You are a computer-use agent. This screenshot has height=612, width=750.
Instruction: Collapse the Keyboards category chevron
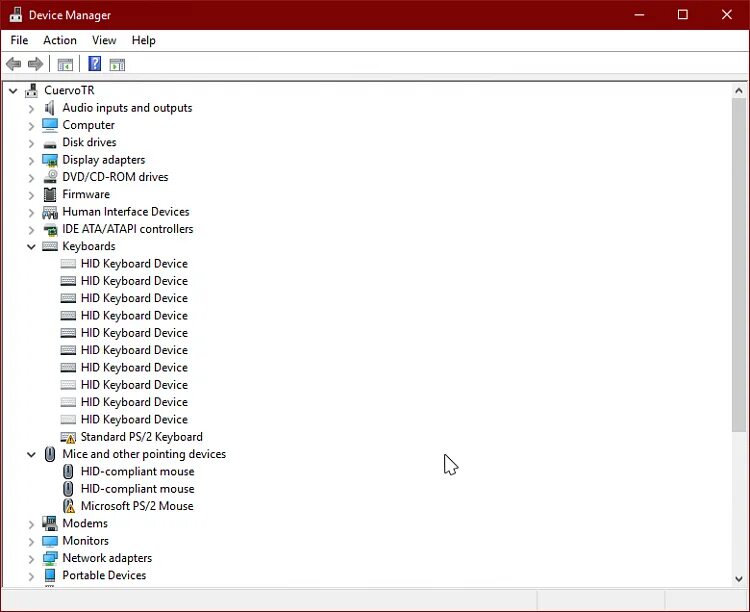coord(31,247)
